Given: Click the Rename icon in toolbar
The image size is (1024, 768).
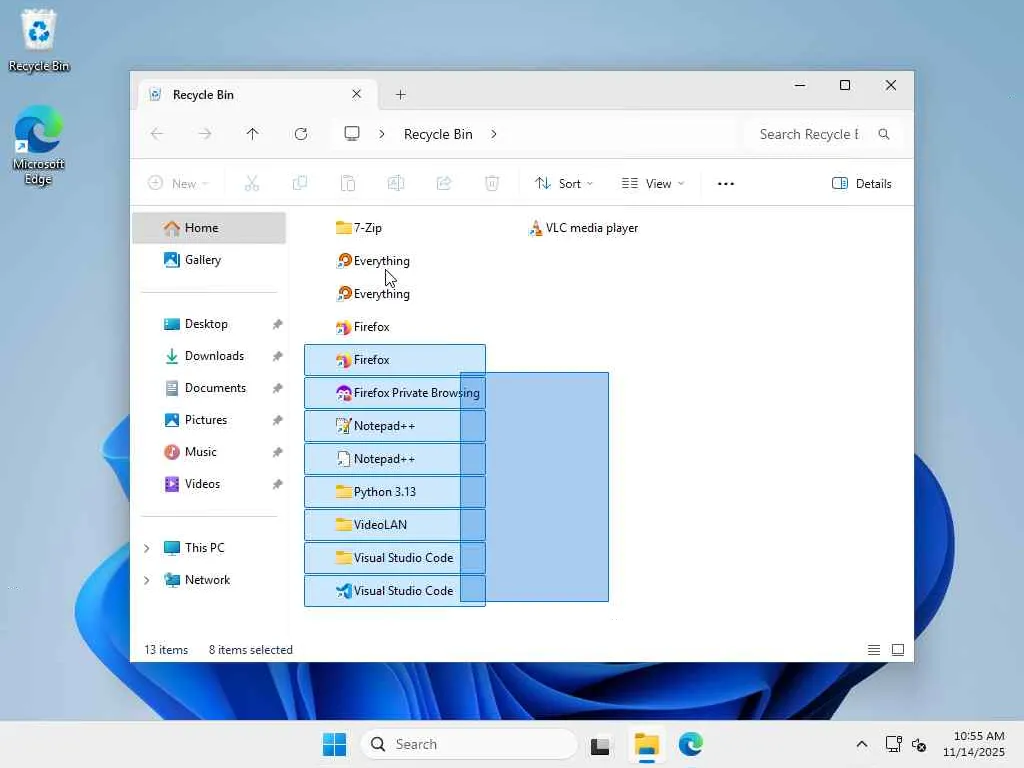Looking at the screenshot, I should pos(396,184).
